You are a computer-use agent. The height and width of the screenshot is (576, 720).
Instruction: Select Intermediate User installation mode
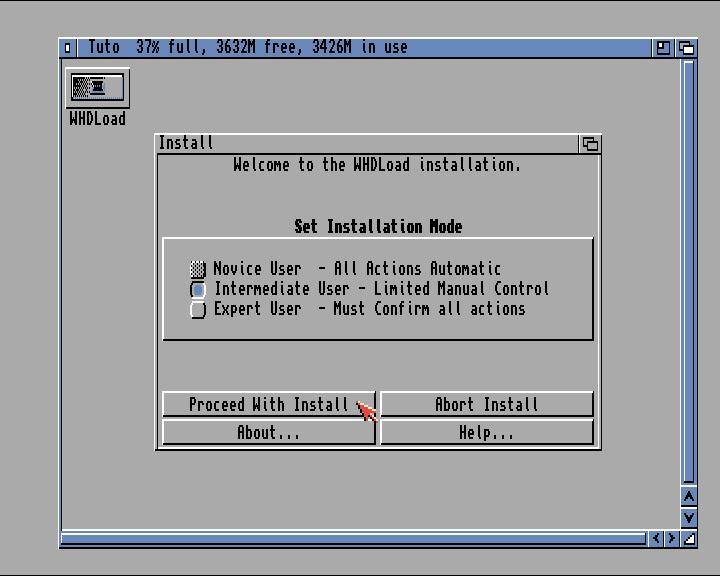[x=198, y=289]
